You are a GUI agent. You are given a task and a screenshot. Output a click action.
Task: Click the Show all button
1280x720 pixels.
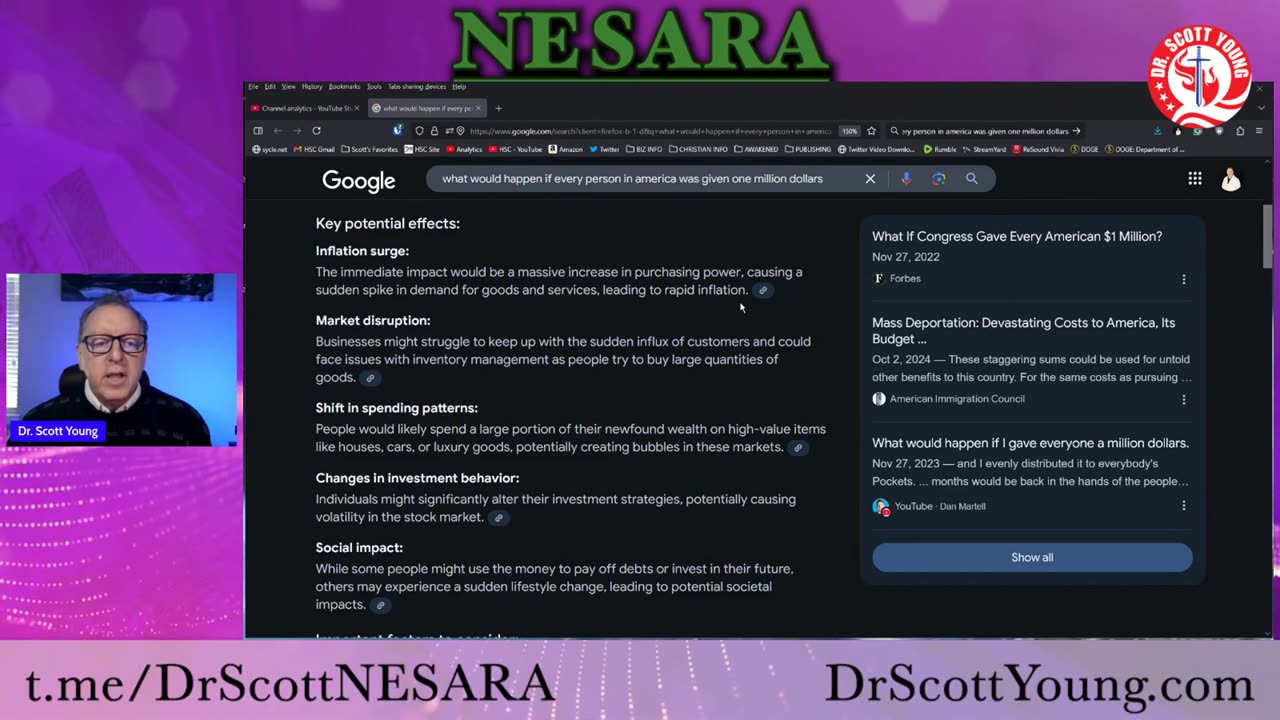[x=1032, y=557]
